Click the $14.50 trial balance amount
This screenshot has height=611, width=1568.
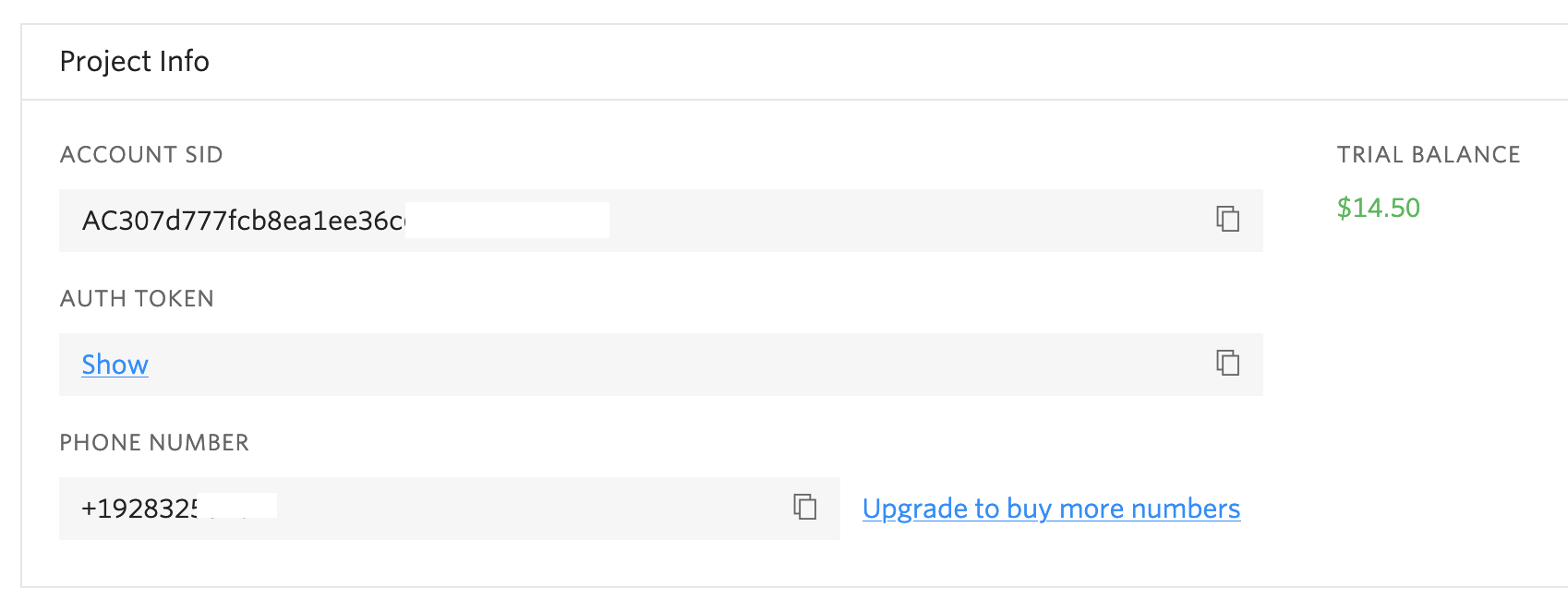pos(1378,208)
